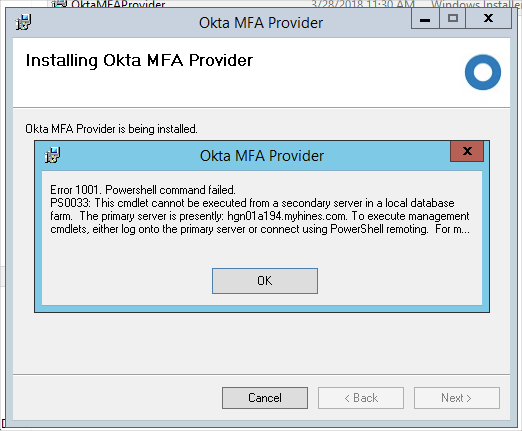Close the error dialog with red X
Image resolution: width=522 pixels, height=431 pixels.
coord(467,151)
